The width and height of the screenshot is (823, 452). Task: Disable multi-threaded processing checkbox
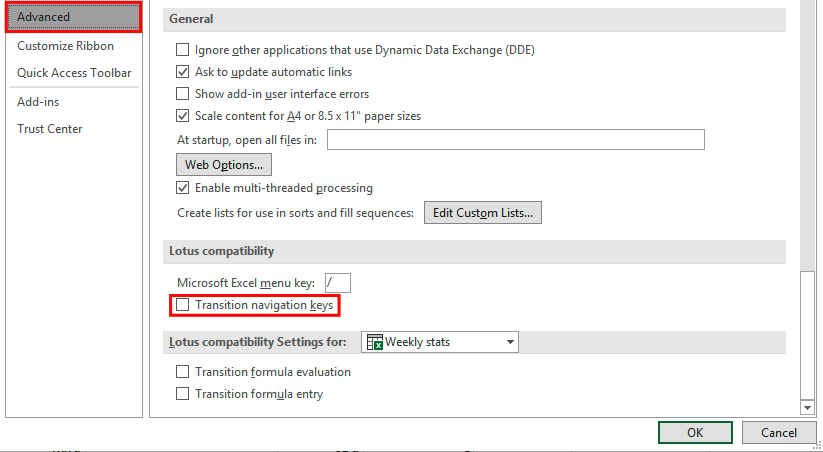pyautogui.click(x=182, y=188)
